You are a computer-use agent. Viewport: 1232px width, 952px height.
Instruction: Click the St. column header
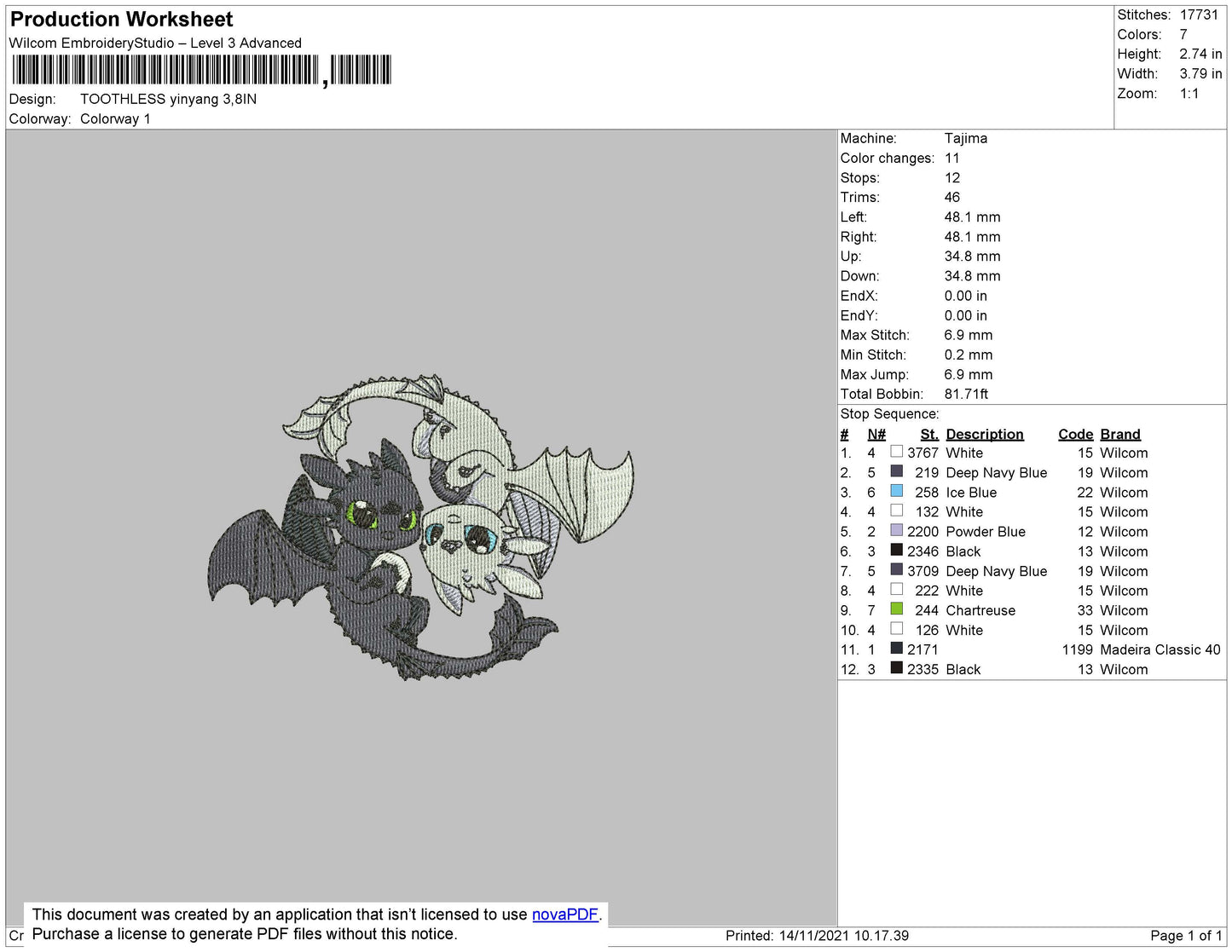click(928, 434)
